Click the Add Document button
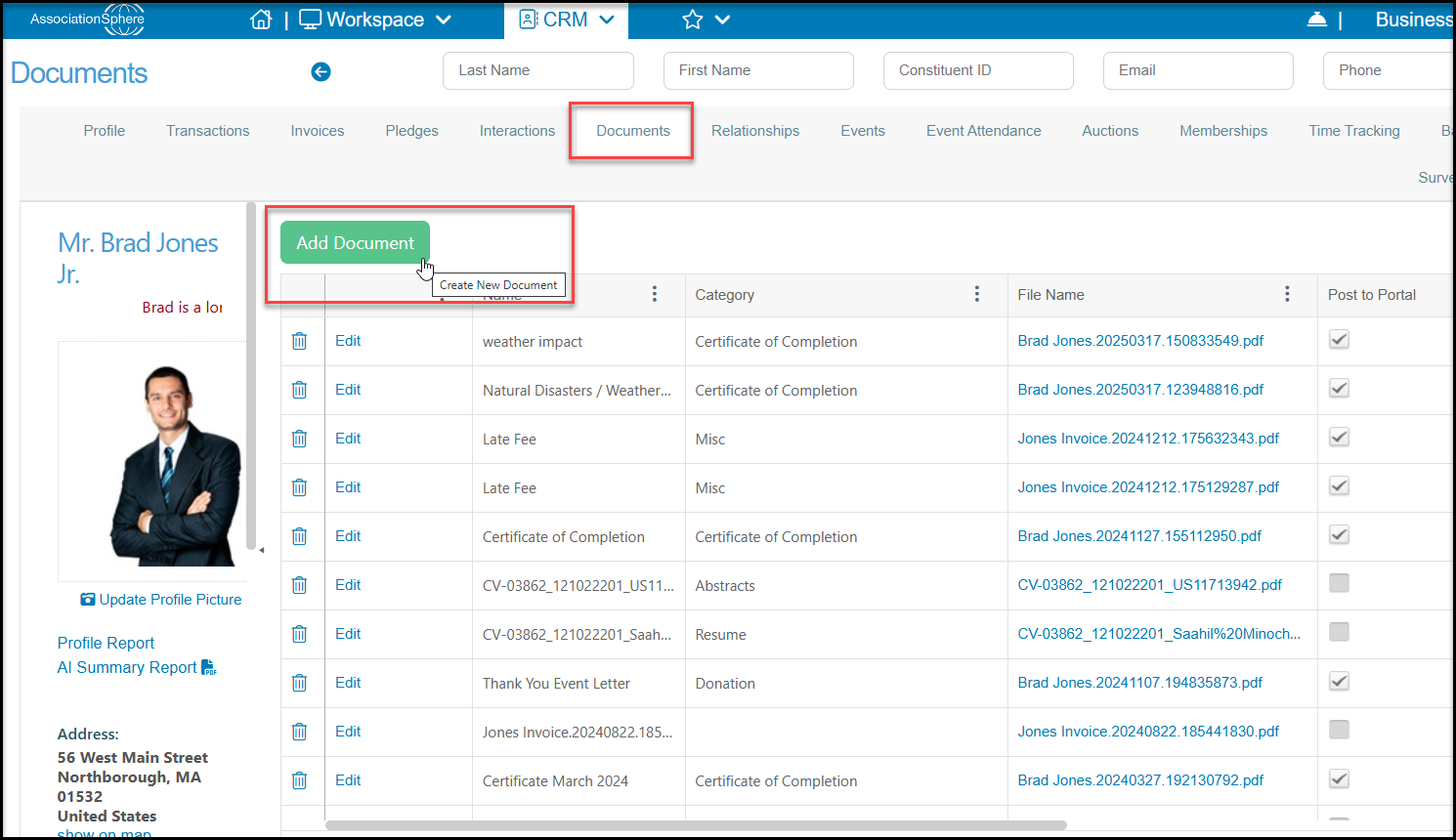 [x=355, y=242]
